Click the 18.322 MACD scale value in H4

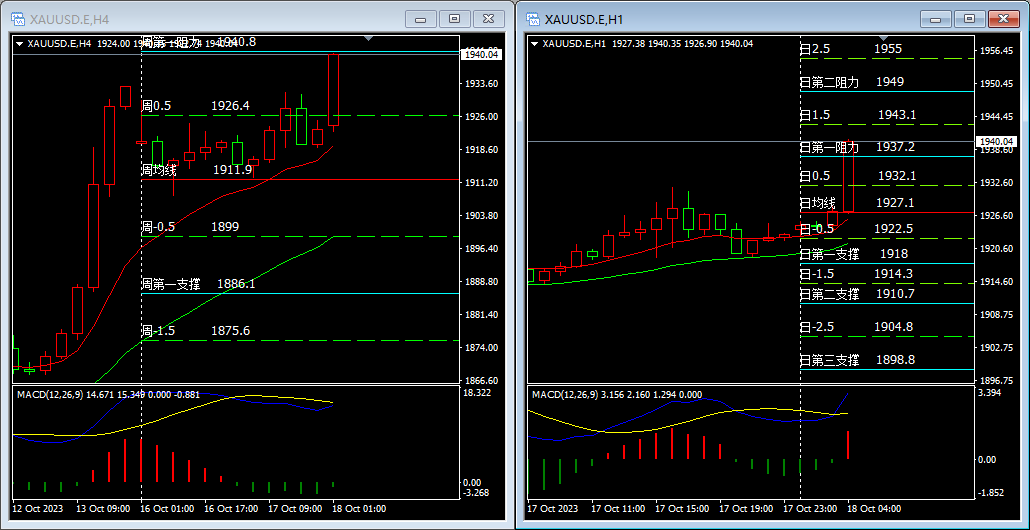click(478, 393)
